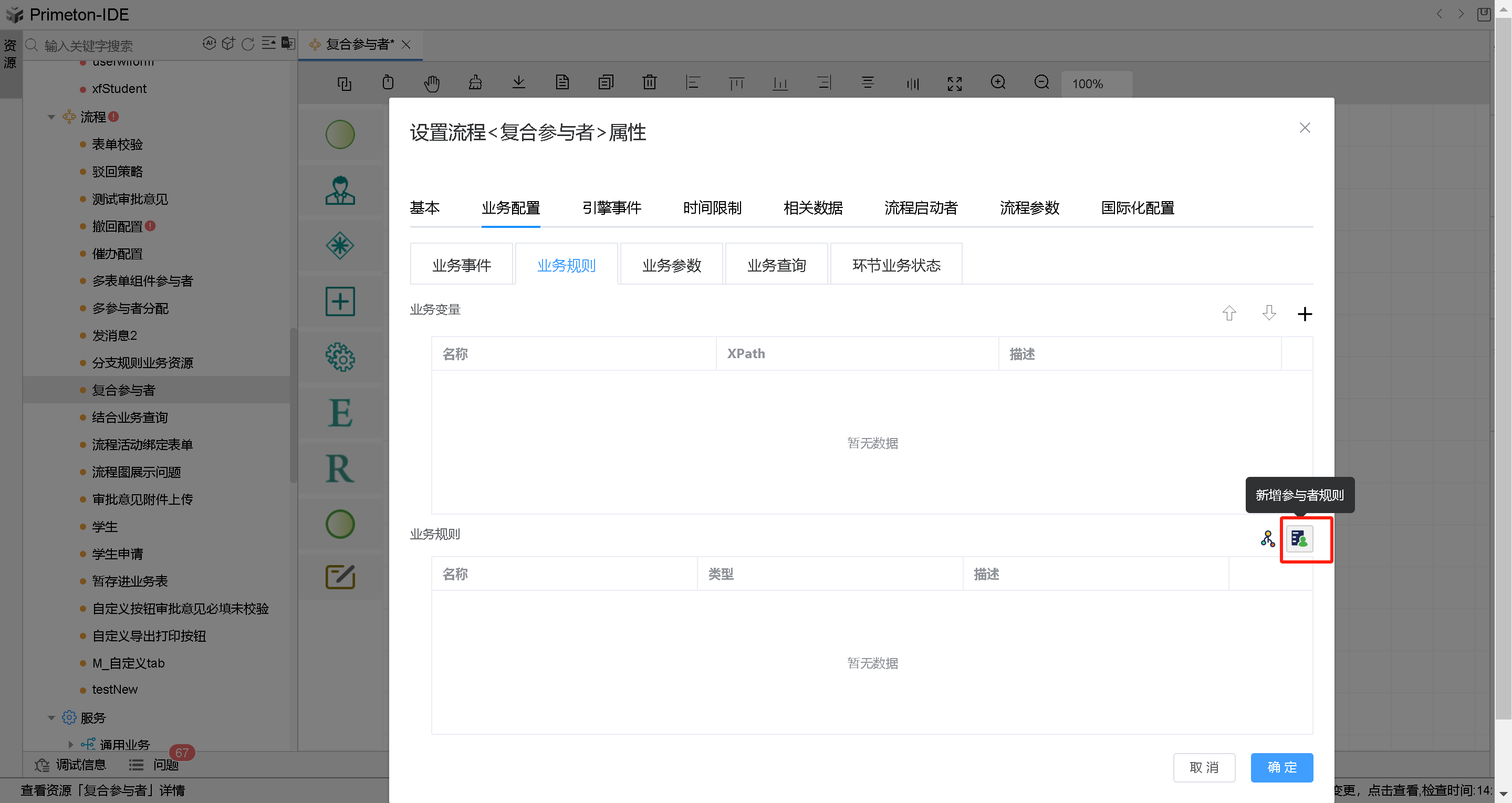Click the fullscreen fit icon
Screen dimensions: 1512x803
pyautogui.click(x=954, y=84)
